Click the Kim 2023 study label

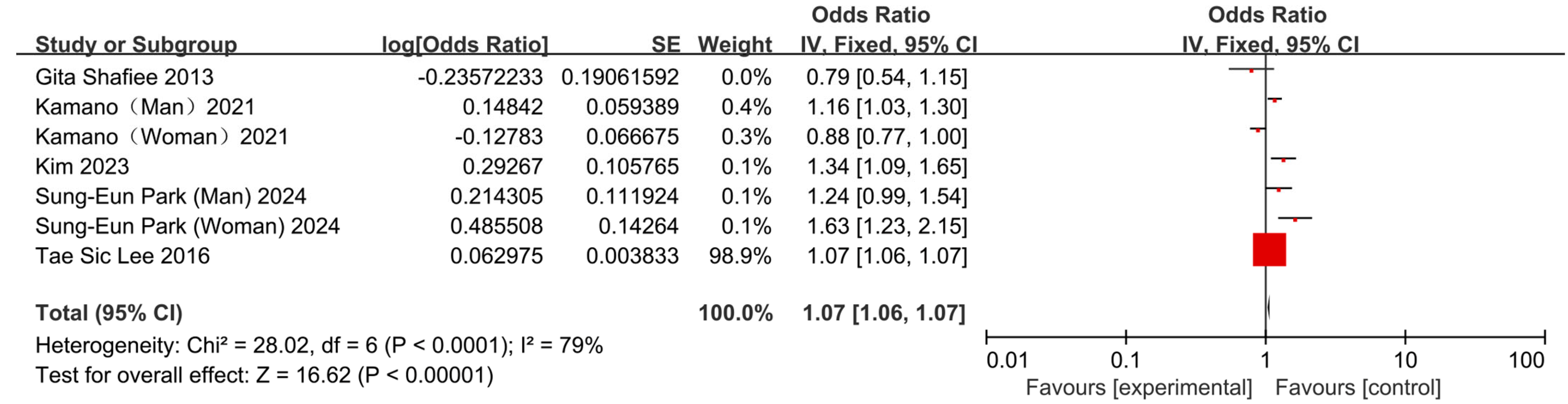[x=82, y=167]
